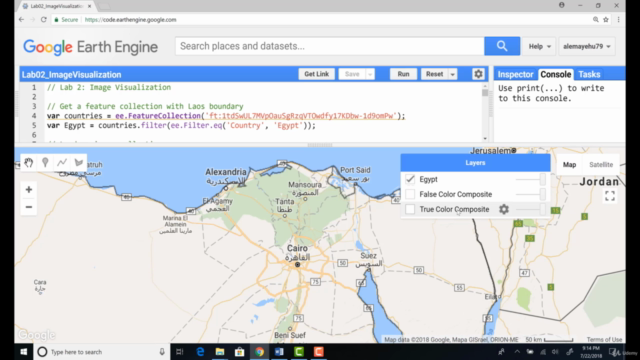Image resolution: width=640 pixels, height=360 pixels.
Task: Select the add marker tool
Action: pos(45,162)
